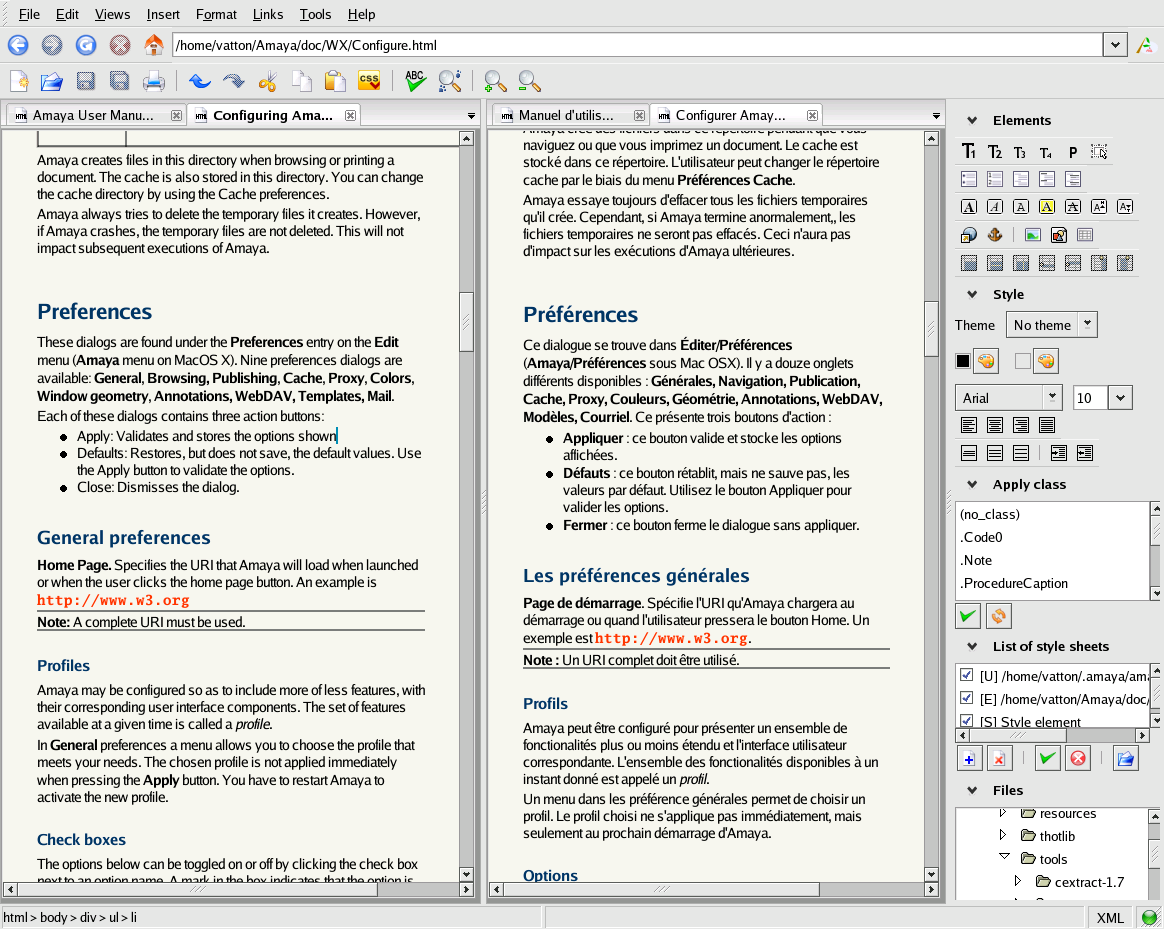The height and width of the screenshot is (929, 1164).
Task: Insert a link with the anchor icon
Action: (994, 235)
